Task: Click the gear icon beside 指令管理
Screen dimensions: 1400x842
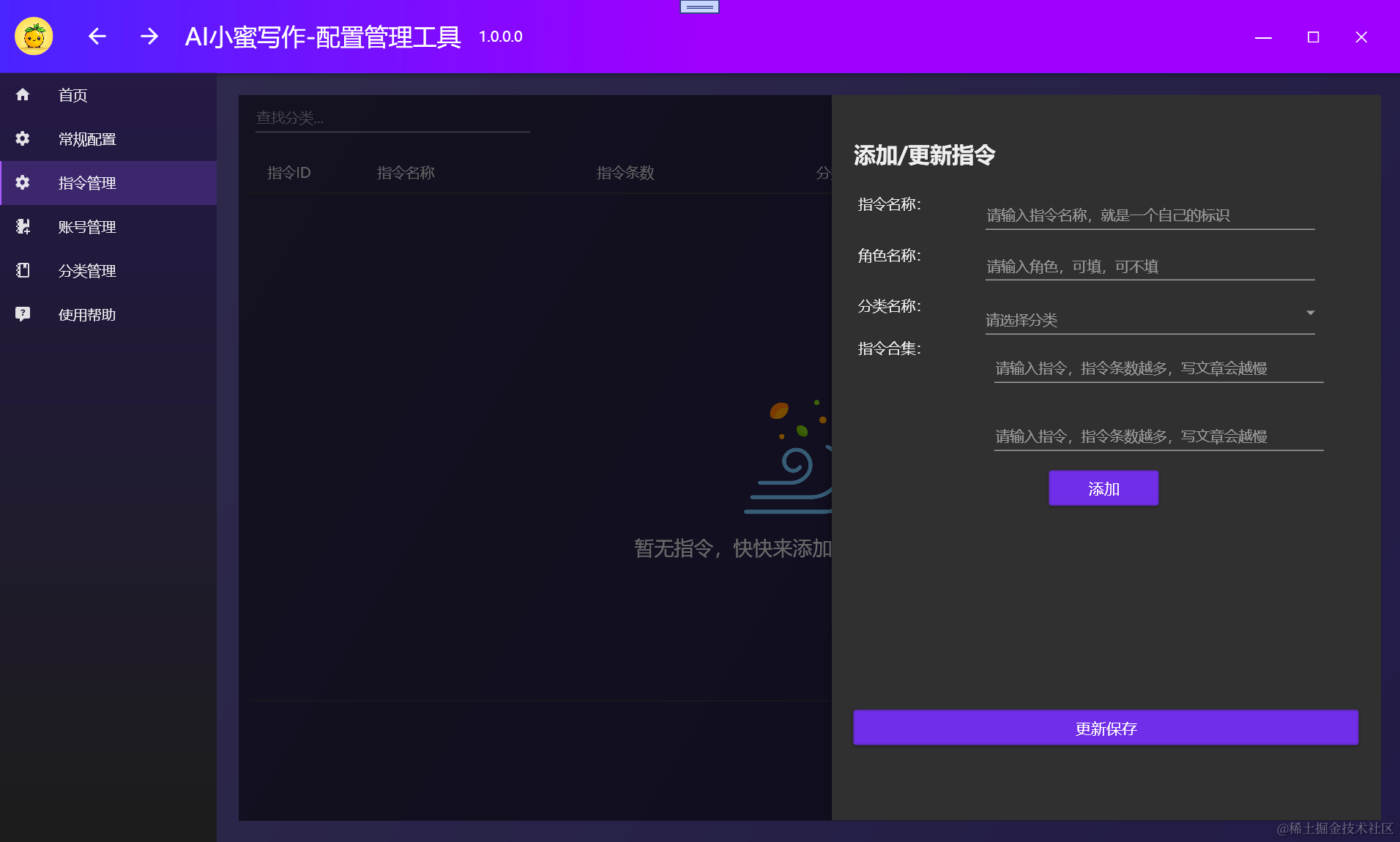Action: (23, 182)
